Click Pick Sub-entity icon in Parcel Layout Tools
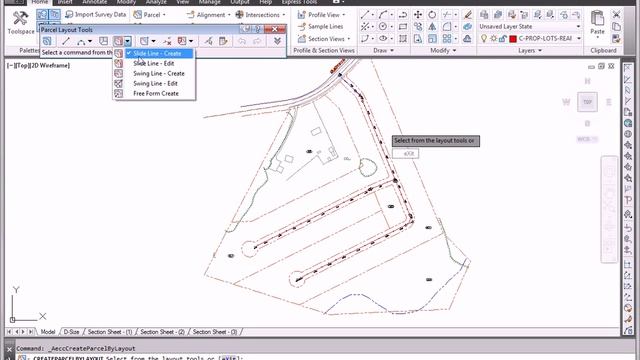This screenshot has height=360, width=640. tap(208, 41)
